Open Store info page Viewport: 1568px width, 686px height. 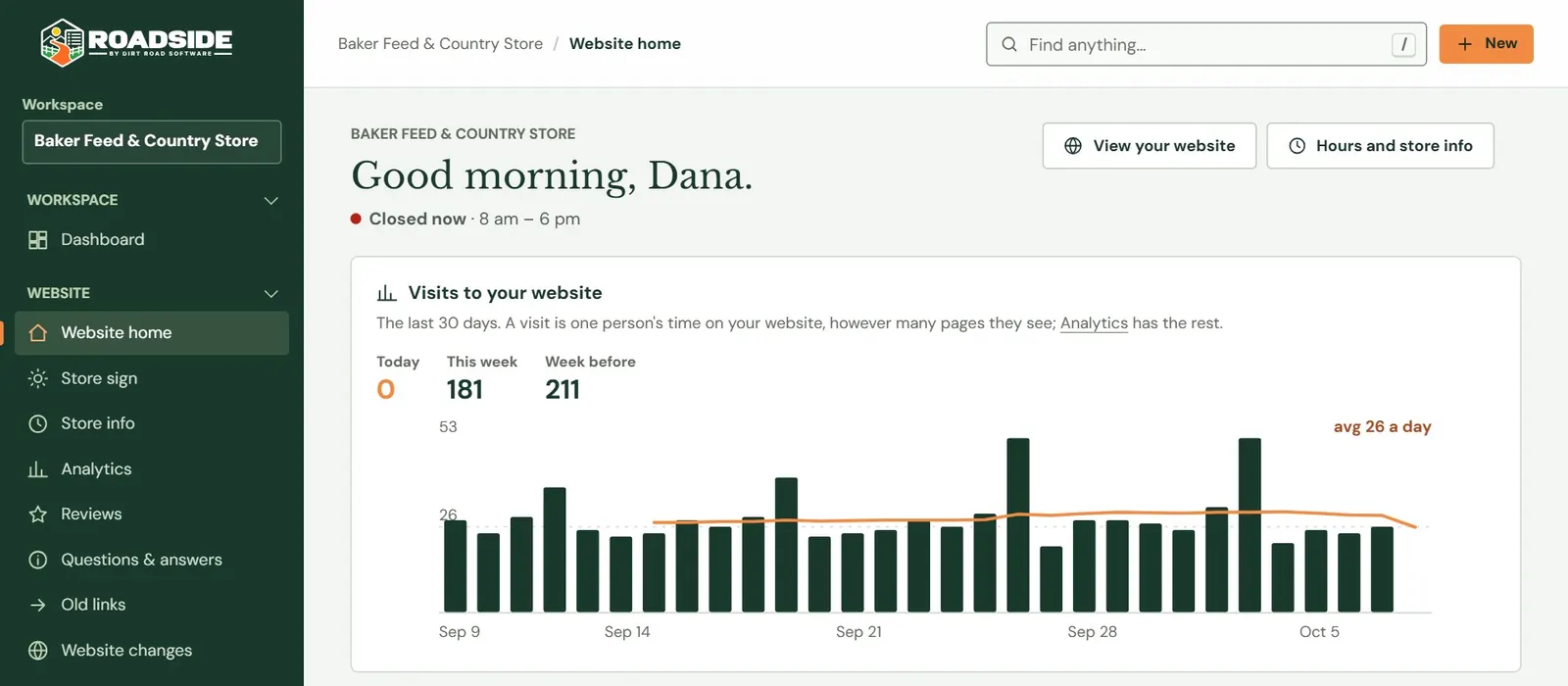click(x=152, y=423)
